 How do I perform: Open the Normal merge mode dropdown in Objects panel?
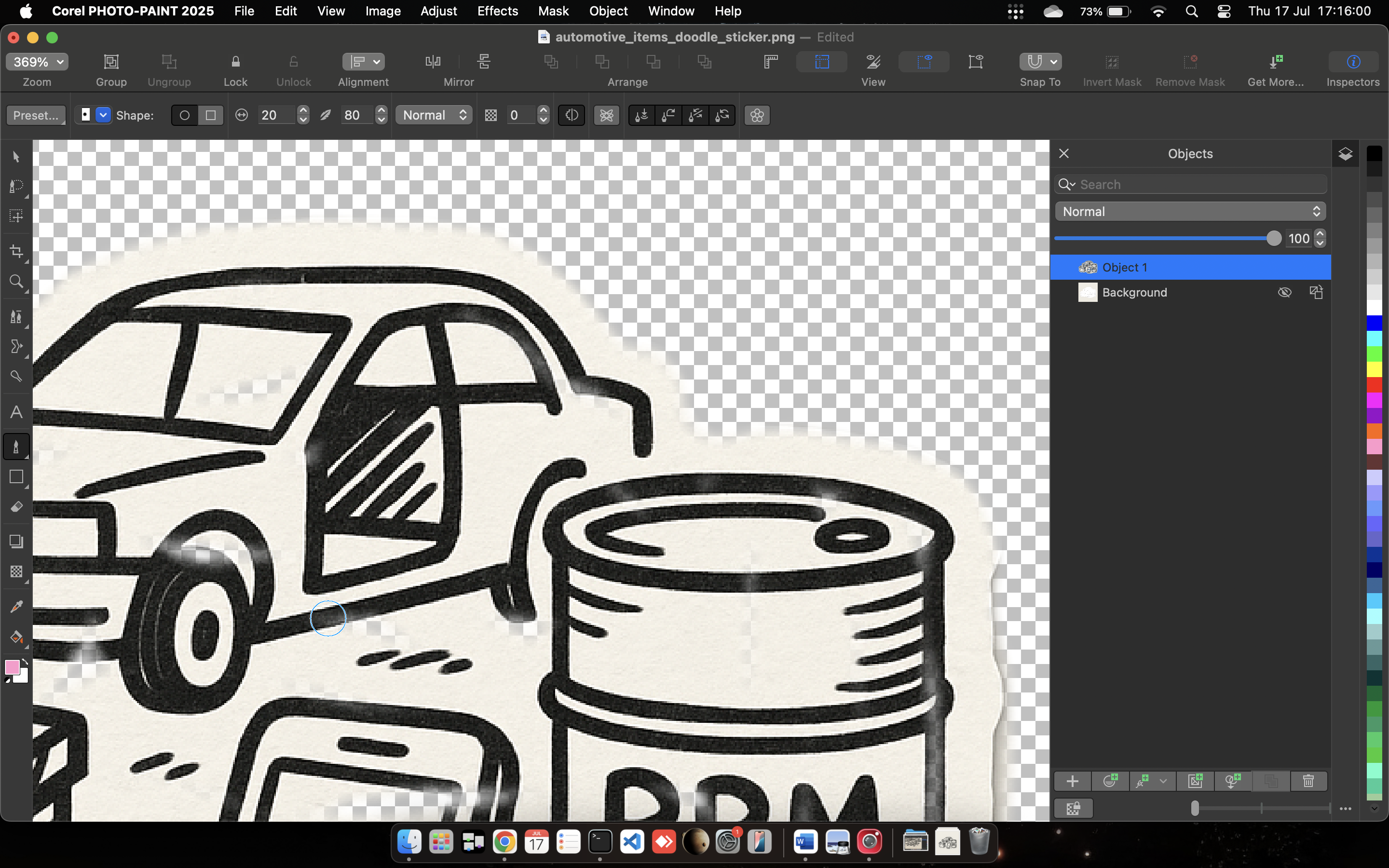point(1190,211)
